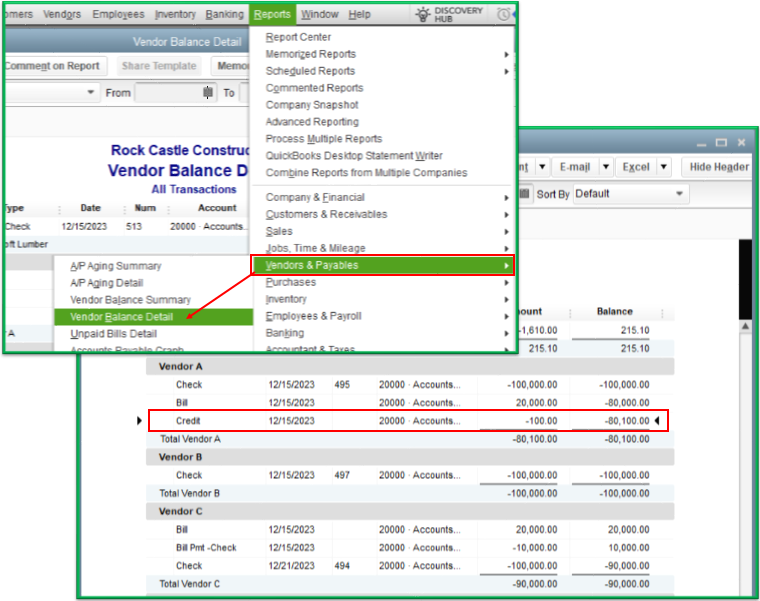The image size is (760, 601).
Task: Click the calendar icon beside Sort By
Action: tap(524, 194)
